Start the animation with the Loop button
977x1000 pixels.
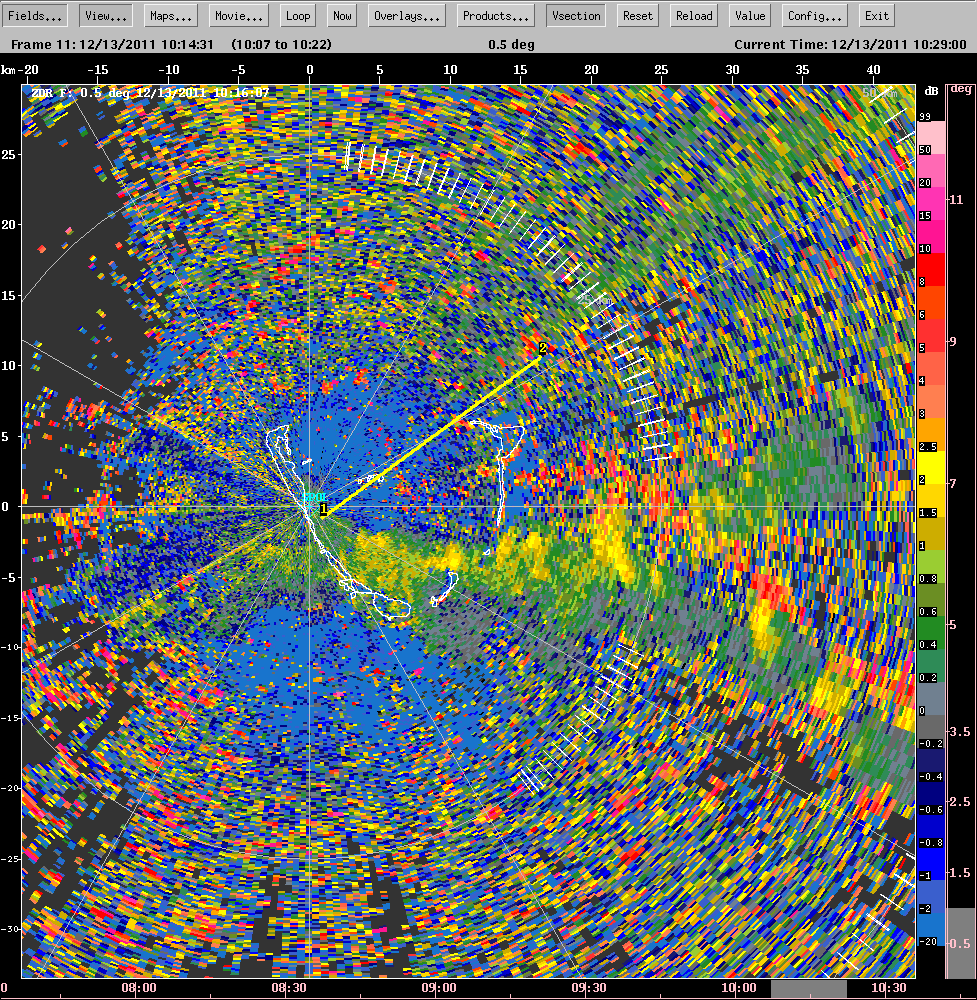pyautogui.click(x=297, y=15)
